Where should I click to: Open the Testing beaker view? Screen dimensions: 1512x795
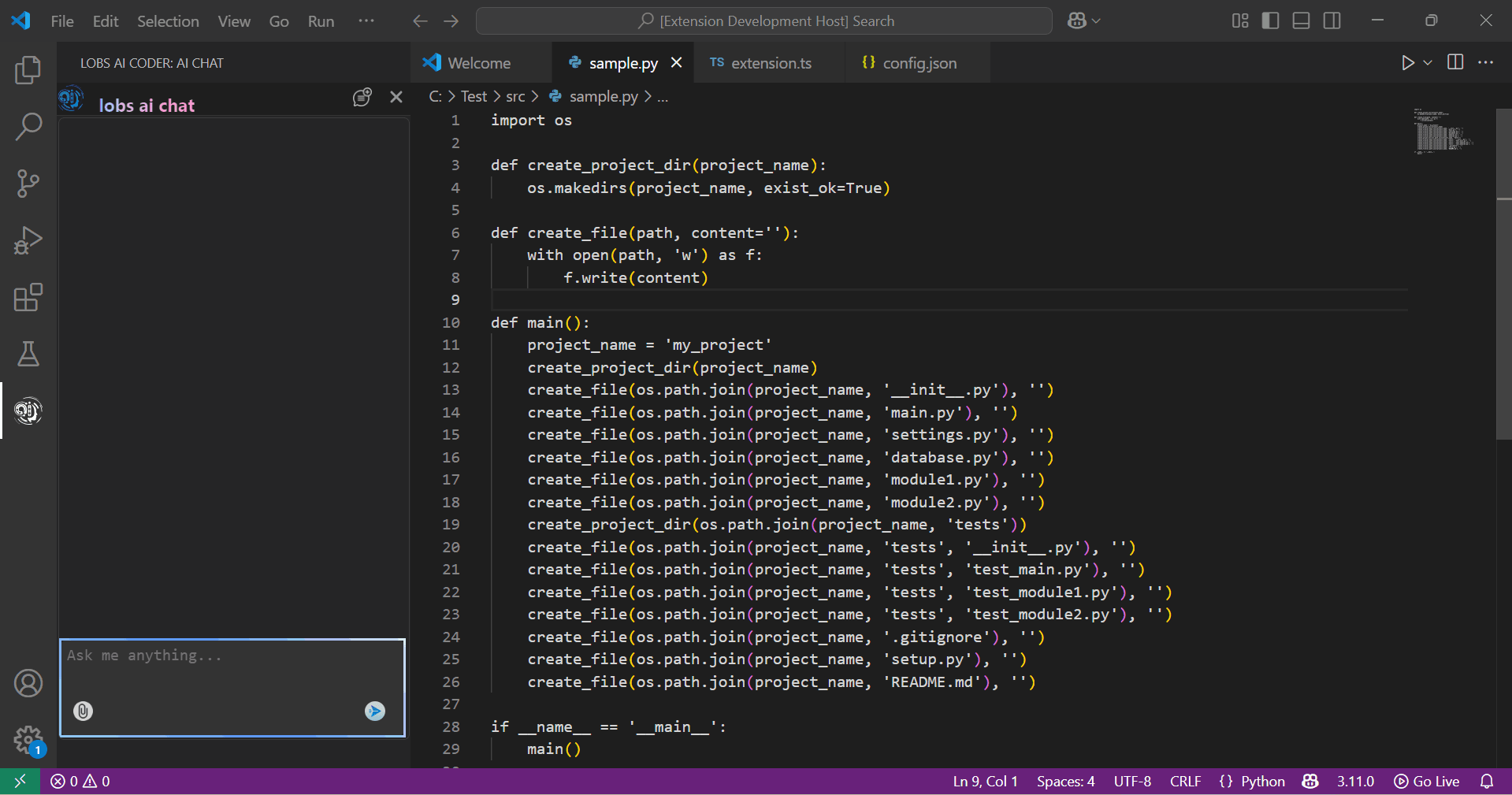(28, 354)
